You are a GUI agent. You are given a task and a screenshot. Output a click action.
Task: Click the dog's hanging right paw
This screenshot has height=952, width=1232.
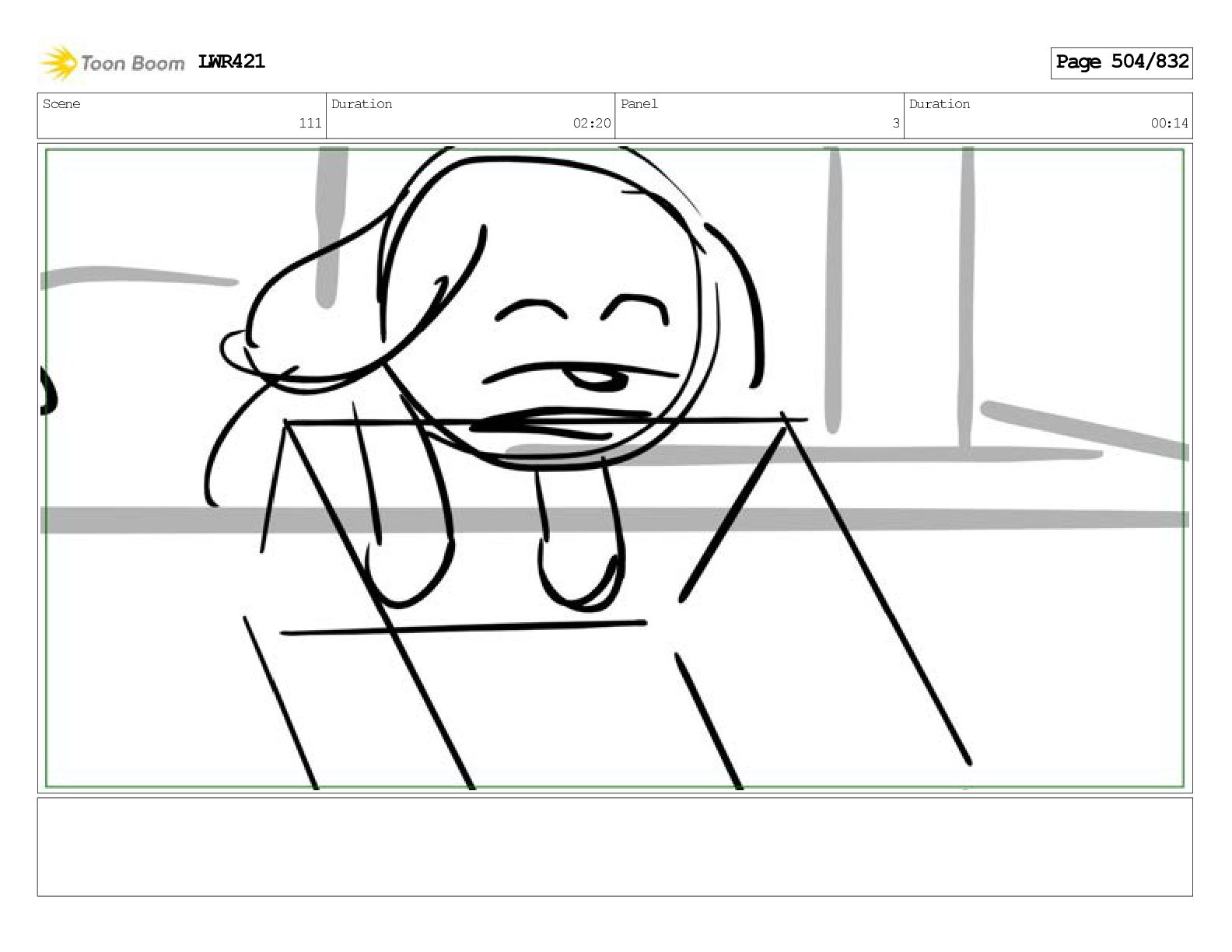(x=581, y=544)
